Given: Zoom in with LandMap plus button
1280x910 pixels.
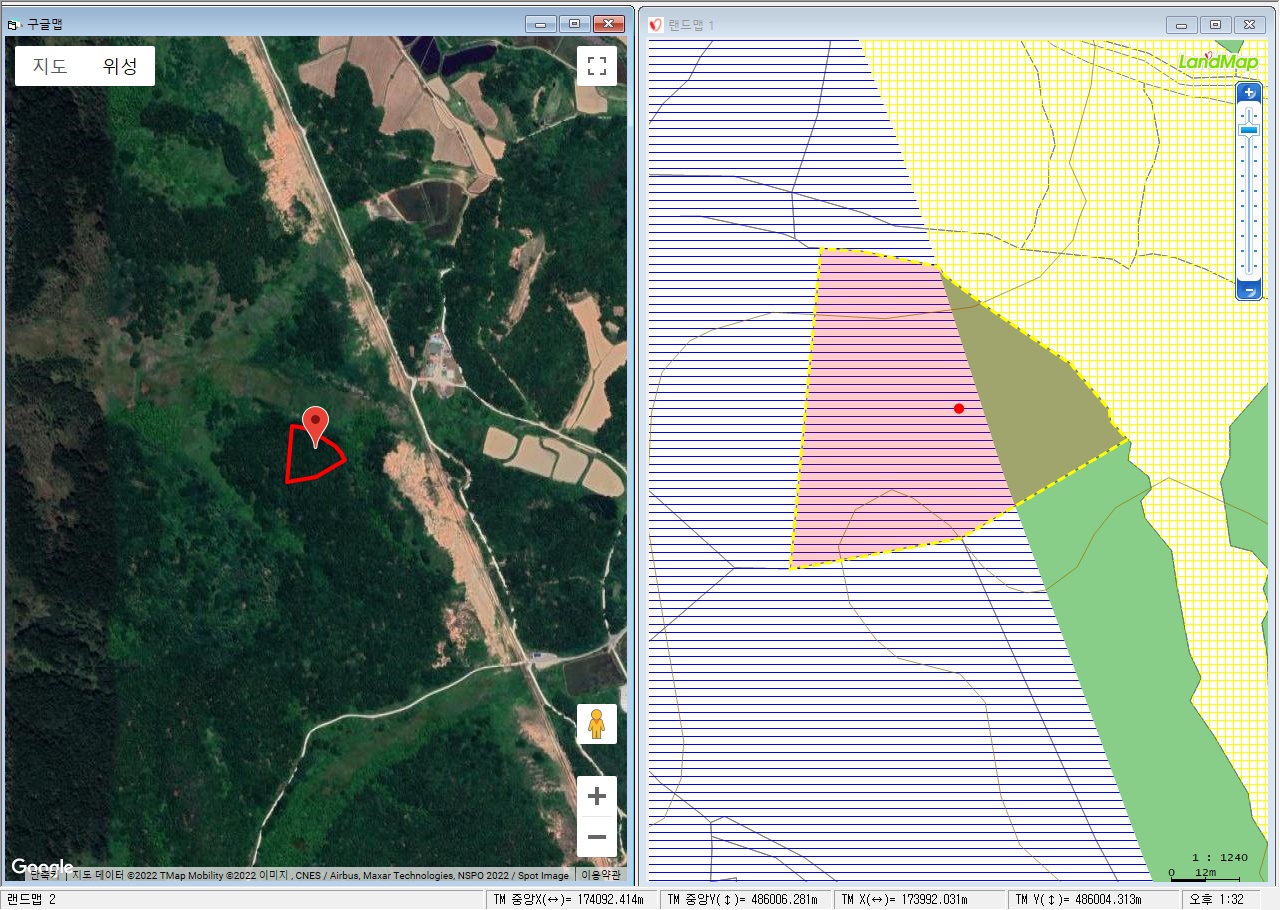Looking at the screenshot, I should coord(1249,93).
